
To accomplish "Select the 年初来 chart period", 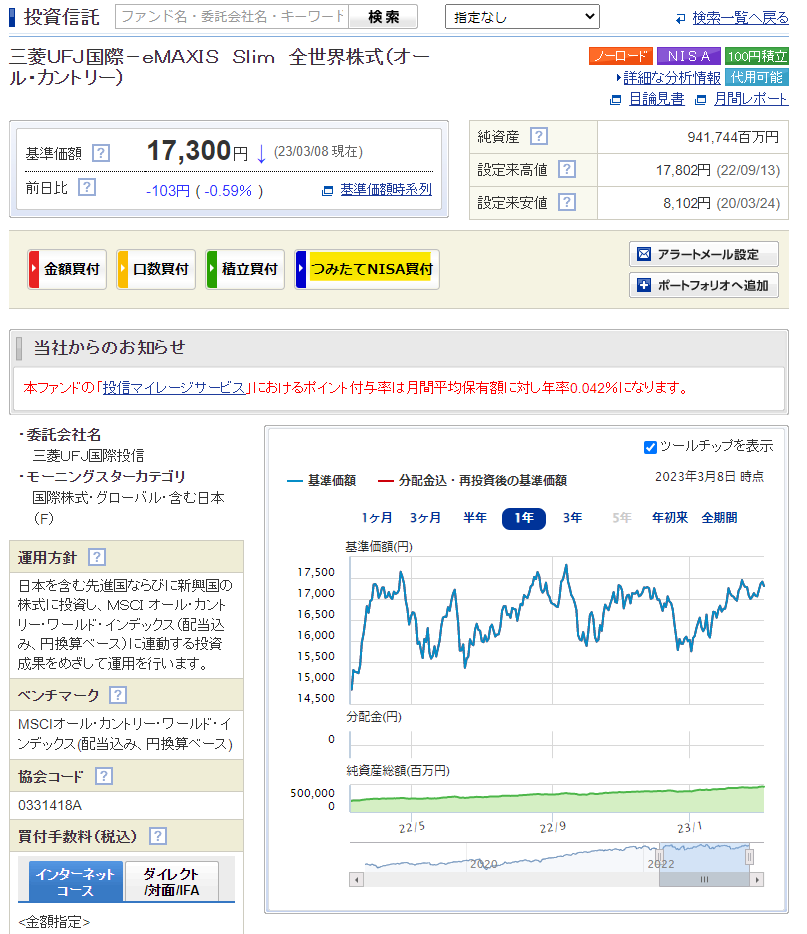I will coord(670,518).
